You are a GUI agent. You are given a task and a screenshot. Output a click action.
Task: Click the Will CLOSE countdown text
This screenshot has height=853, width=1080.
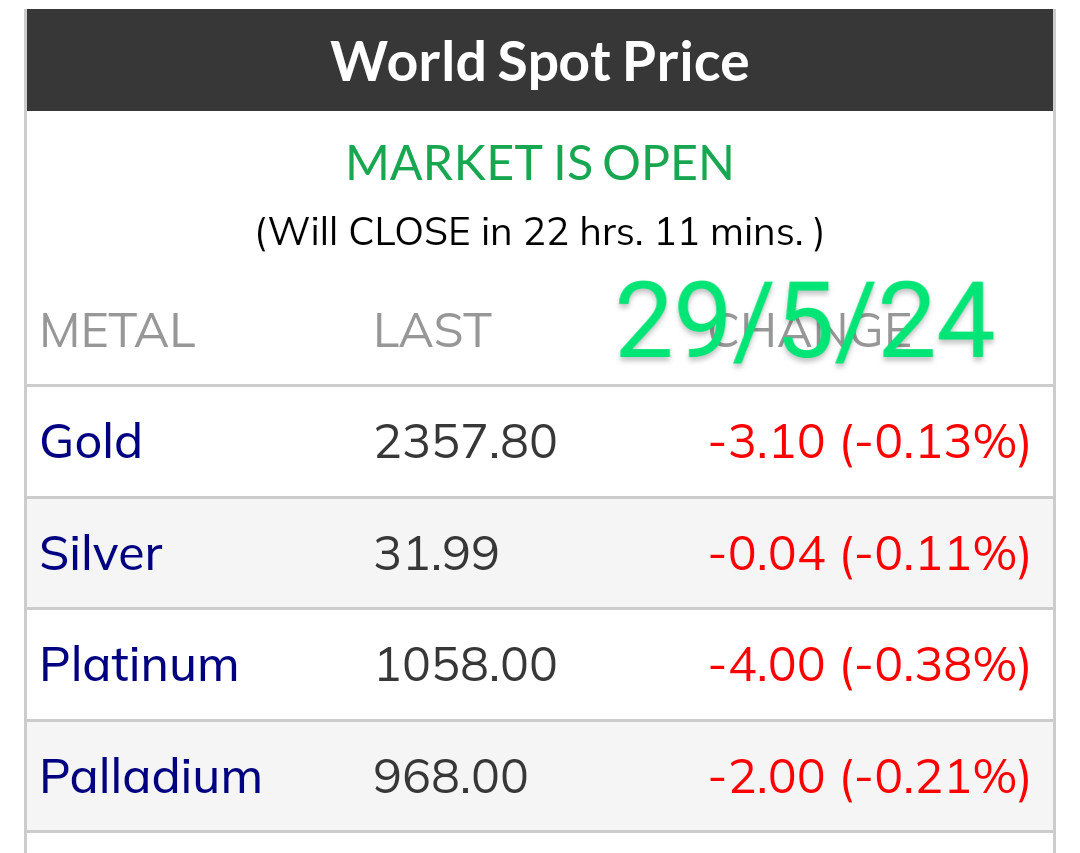tap(540, 232)
